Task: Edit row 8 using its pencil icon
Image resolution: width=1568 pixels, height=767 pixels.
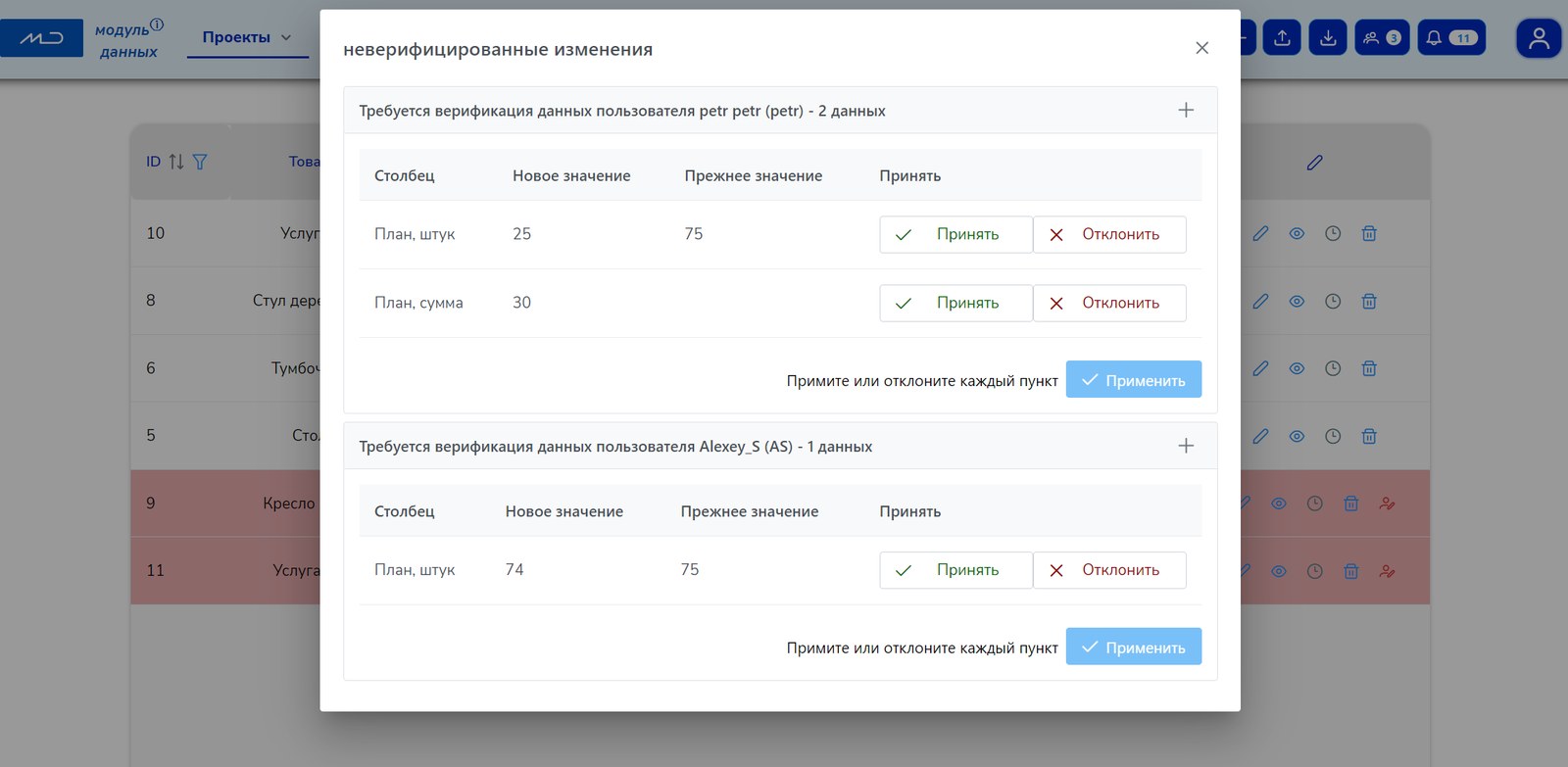Action: pyautogui.click(x=1260, y=301)
